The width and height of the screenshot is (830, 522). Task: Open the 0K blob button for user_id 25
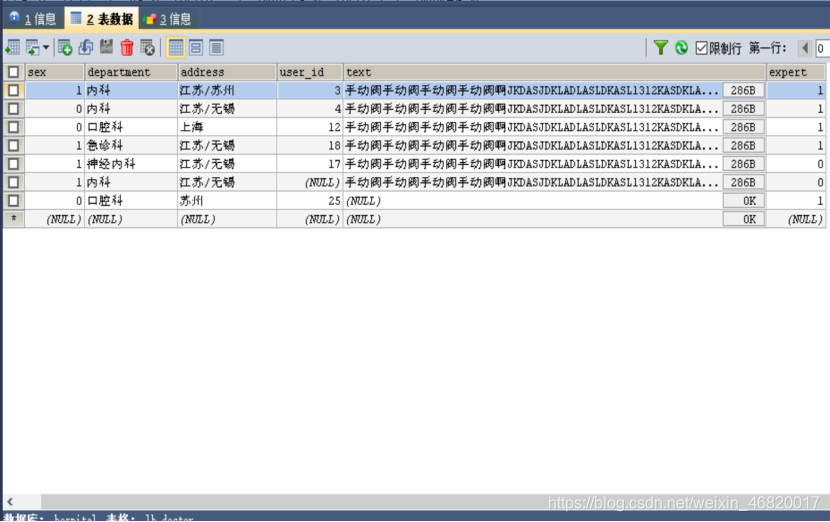(743, 201)
